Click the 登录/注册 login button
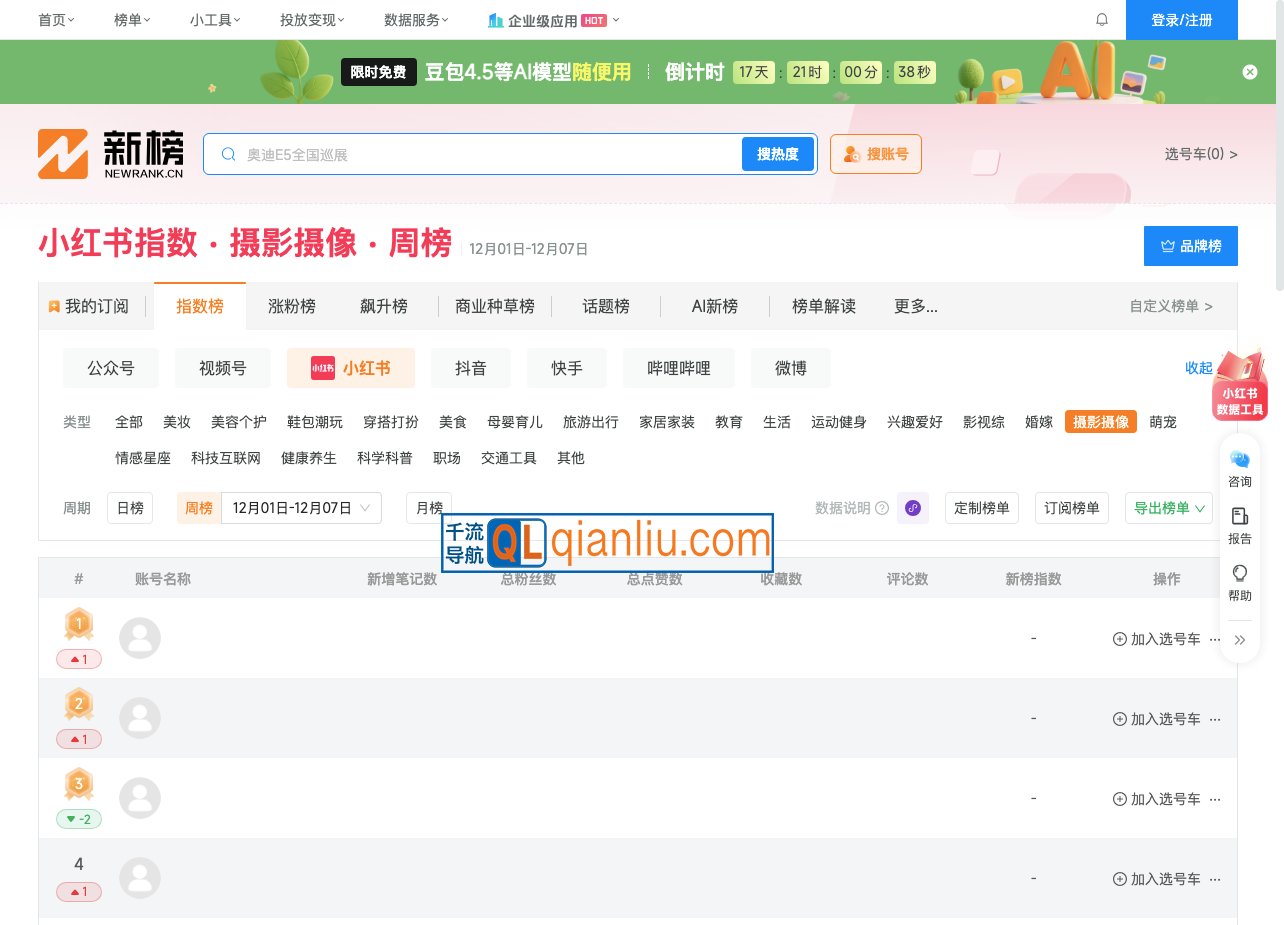Viewport: 1284px width, 925px height. tap(1182, 19)
